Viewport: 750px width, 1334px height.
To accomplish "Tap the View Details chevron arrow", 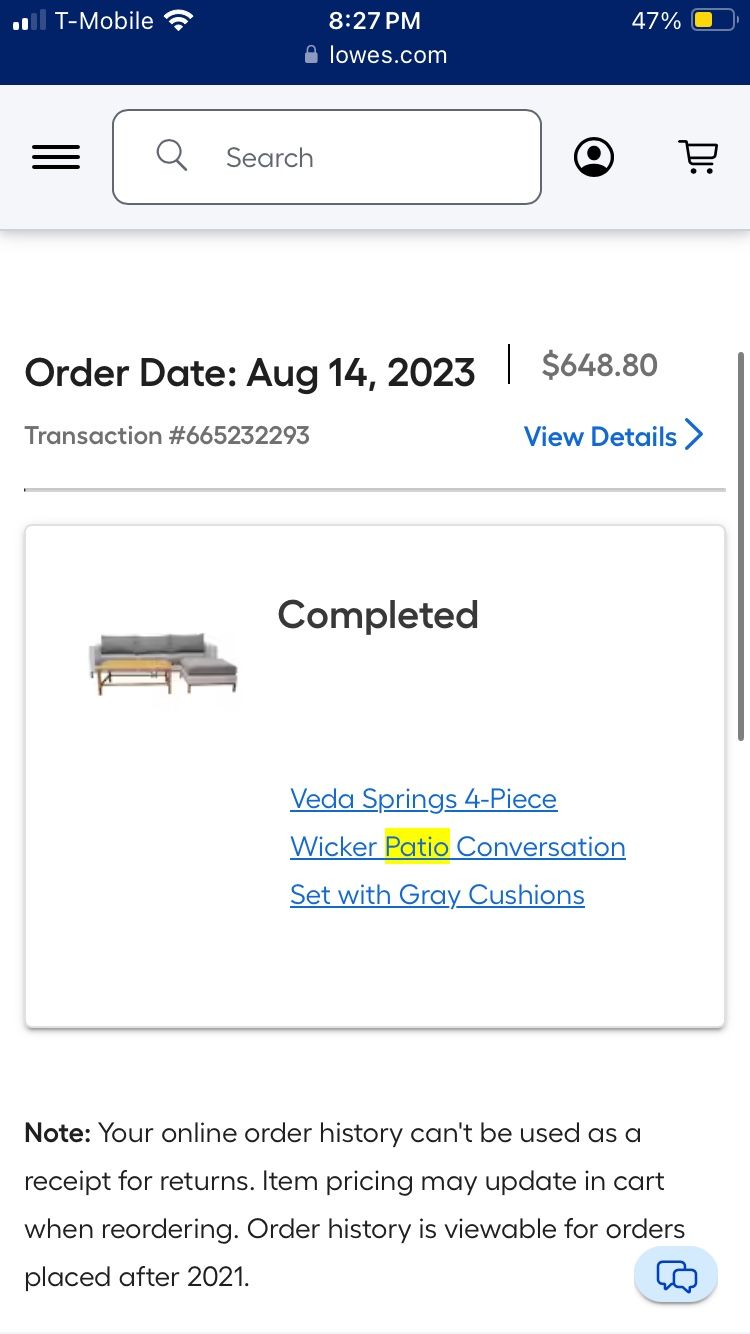I will click(x=694, y=435).
